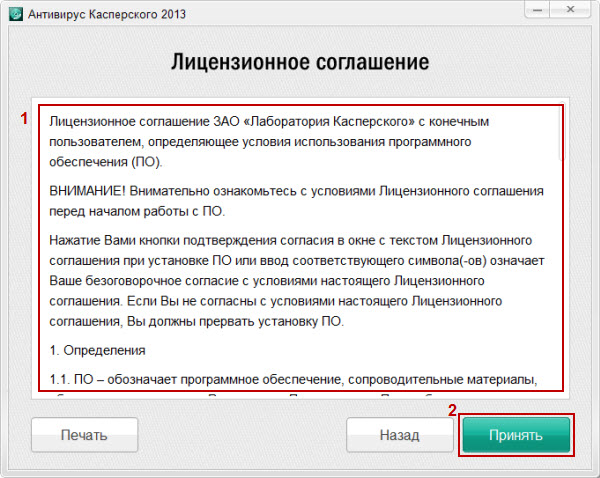This screenshot has height=478, width=600.
Task: Click the window title 'Антивирус Касперского 2013'
Action: click(x=107, y=15)
